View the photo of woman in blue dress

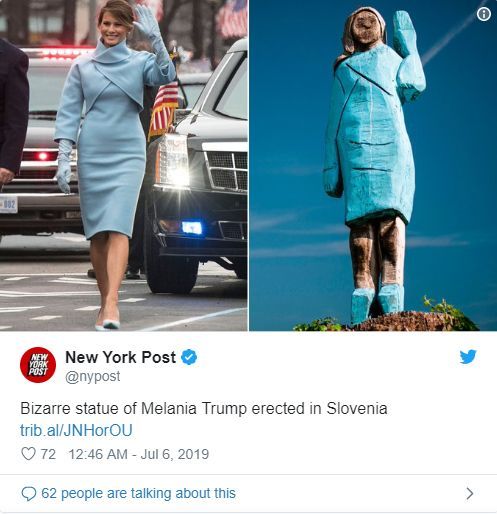click(124, 165)
